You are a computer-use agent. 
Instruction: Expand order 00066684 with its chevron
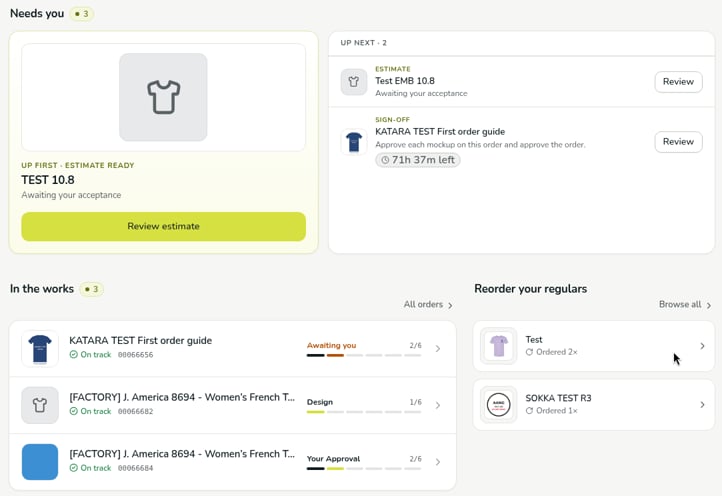click(437, 462)
